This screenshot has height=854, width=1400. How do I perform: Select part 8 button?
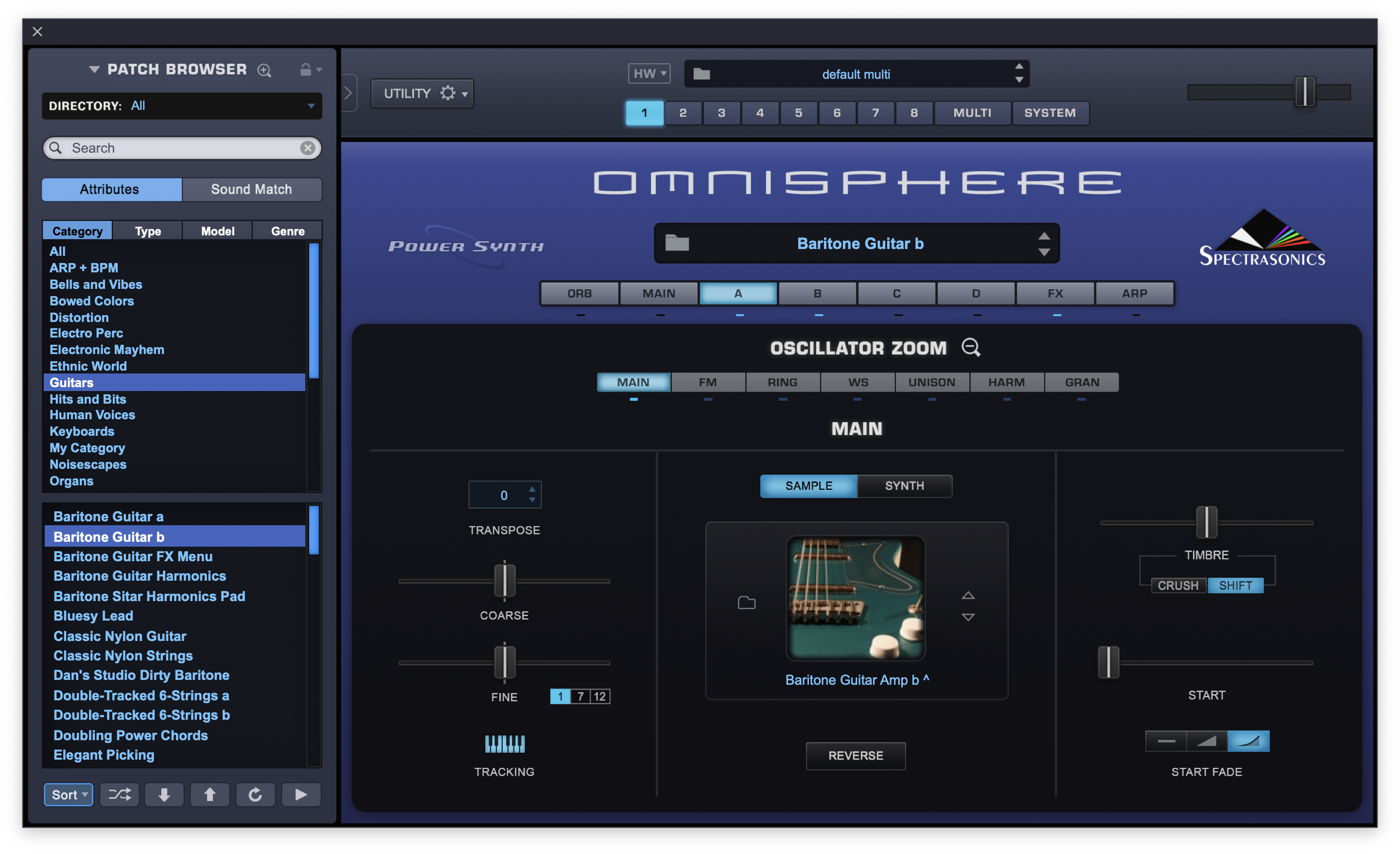914,112
